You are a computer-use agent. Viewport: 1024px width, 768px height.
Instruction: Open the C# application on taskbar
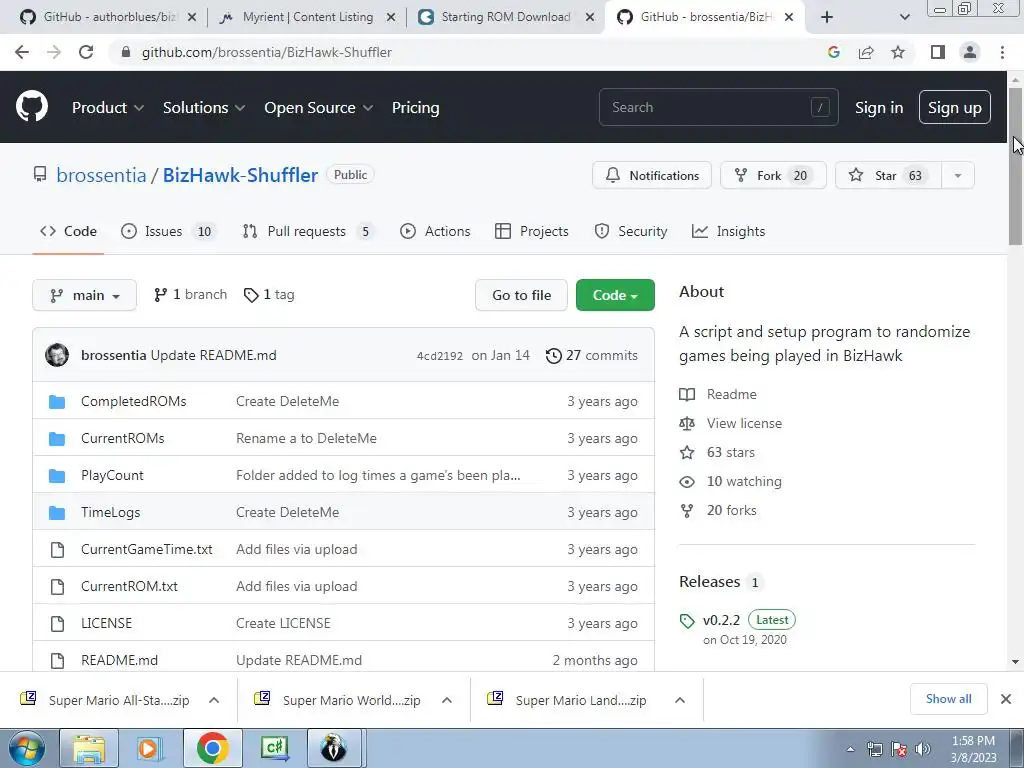(274, 748)
